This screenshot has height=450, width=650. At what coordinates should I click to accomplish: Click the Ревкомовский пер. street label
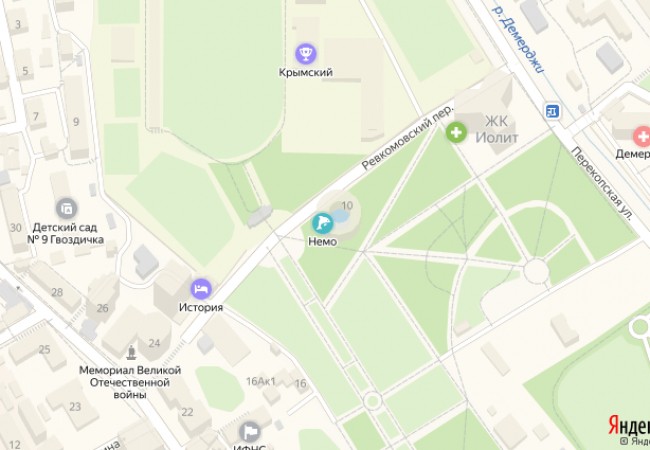pos(408,136)
